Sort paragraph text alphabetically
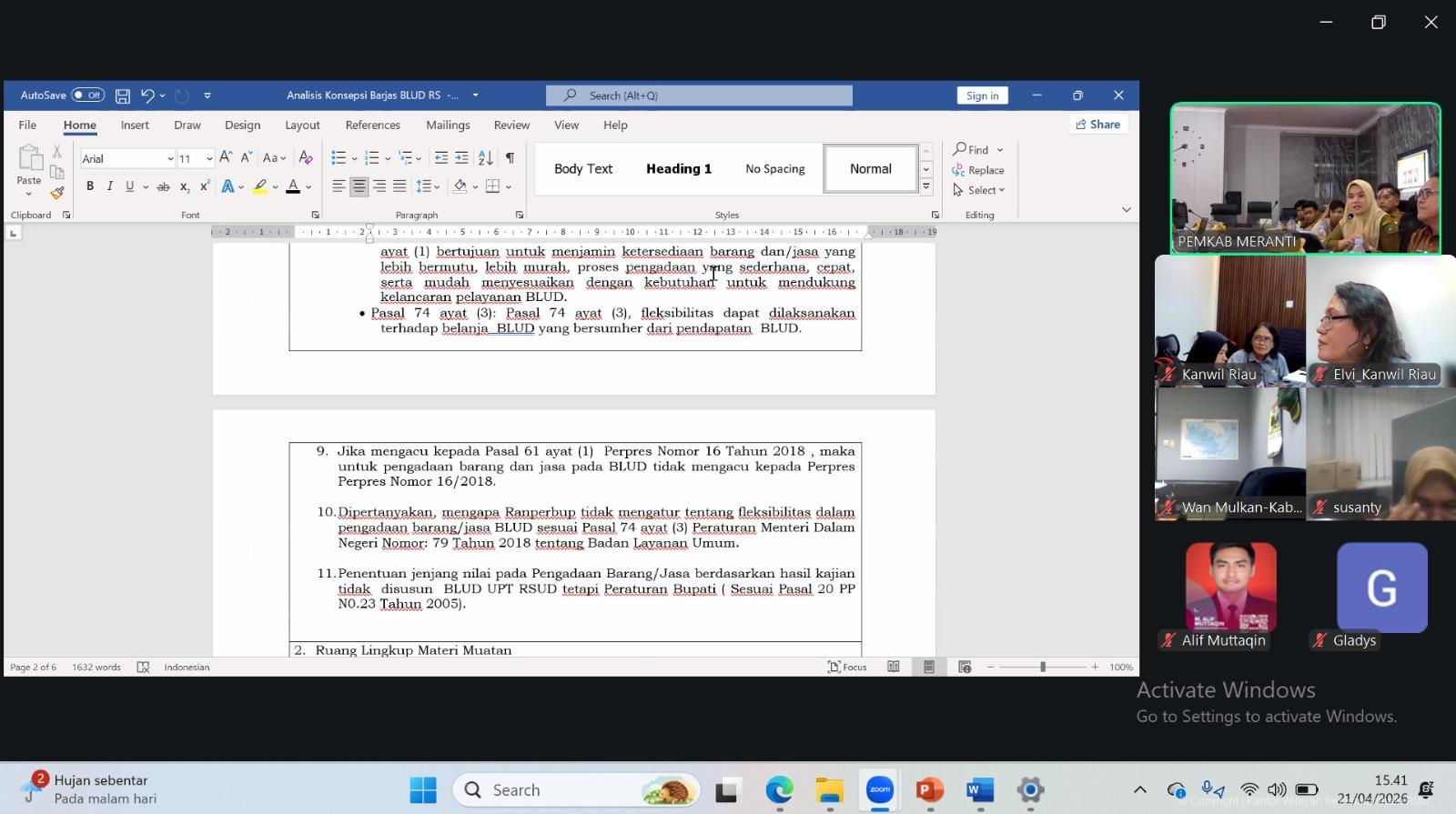This screenshot has height=814, width=1456. pyautogui.click(x=486, y=158)
